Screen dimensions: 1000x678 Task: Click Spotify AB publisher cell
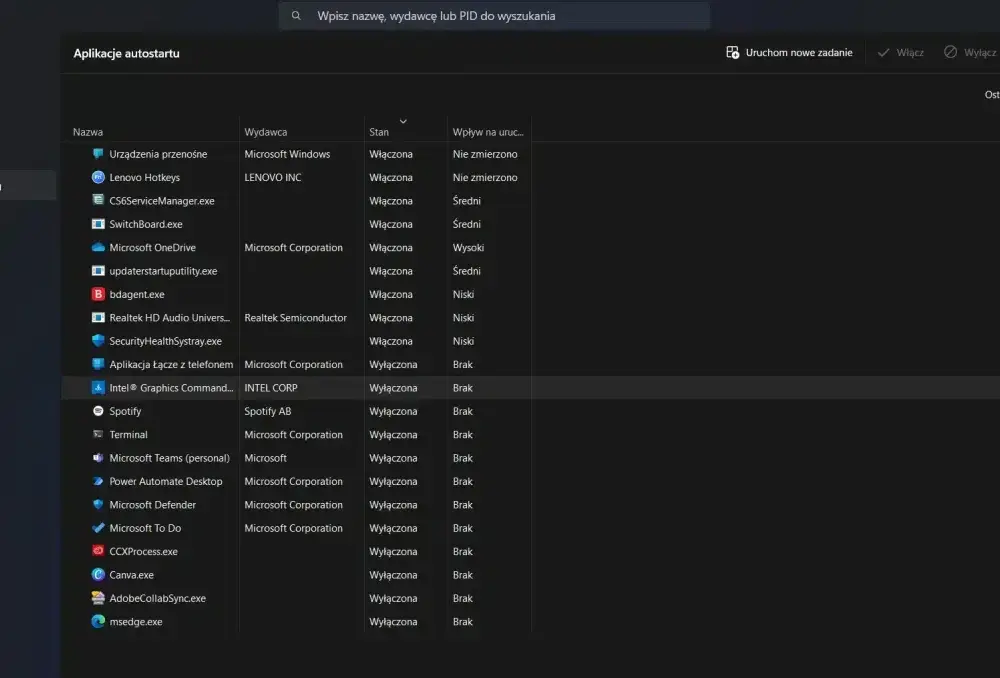point(267,411)
